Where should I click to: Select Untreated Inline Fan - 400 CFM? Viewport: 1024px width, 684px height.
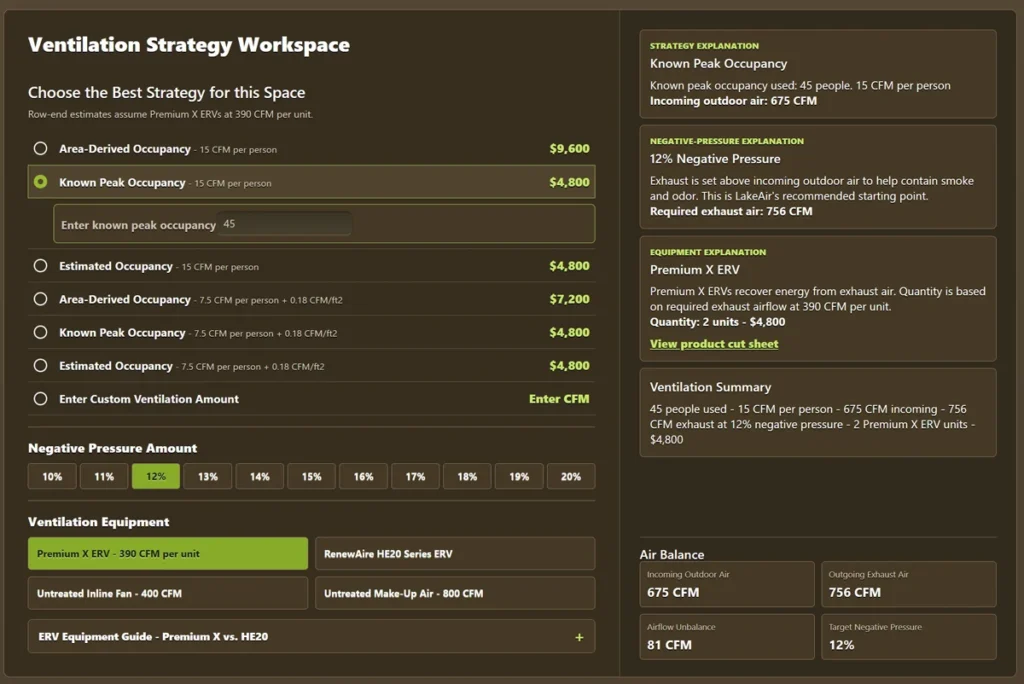(x=168, y=593)
